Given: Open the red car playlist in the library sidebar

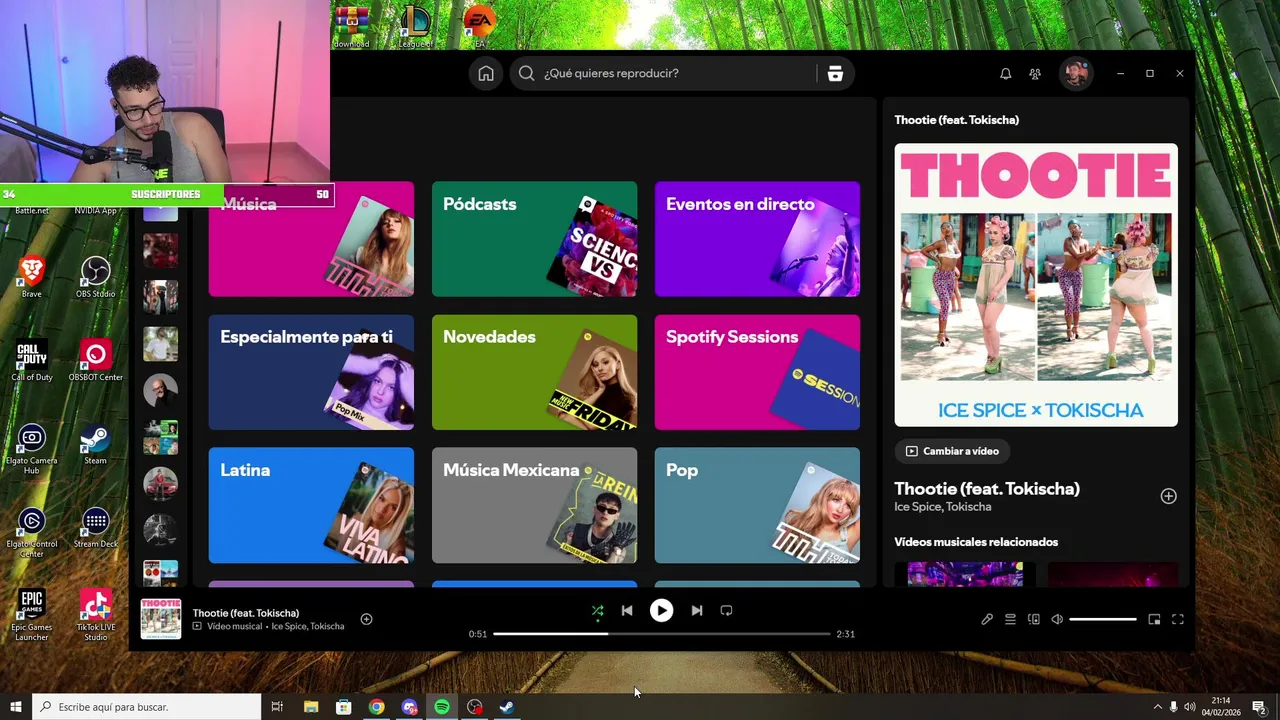Looking at the screenshot, I should pos(160,484).
